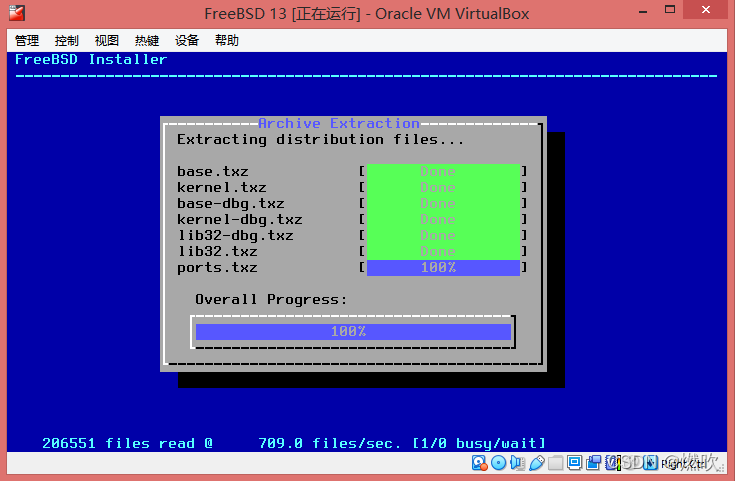The image size is (735, 481).
Task: Click the ports.txz 100% progress bar
Action: click(x=443, y=268)
